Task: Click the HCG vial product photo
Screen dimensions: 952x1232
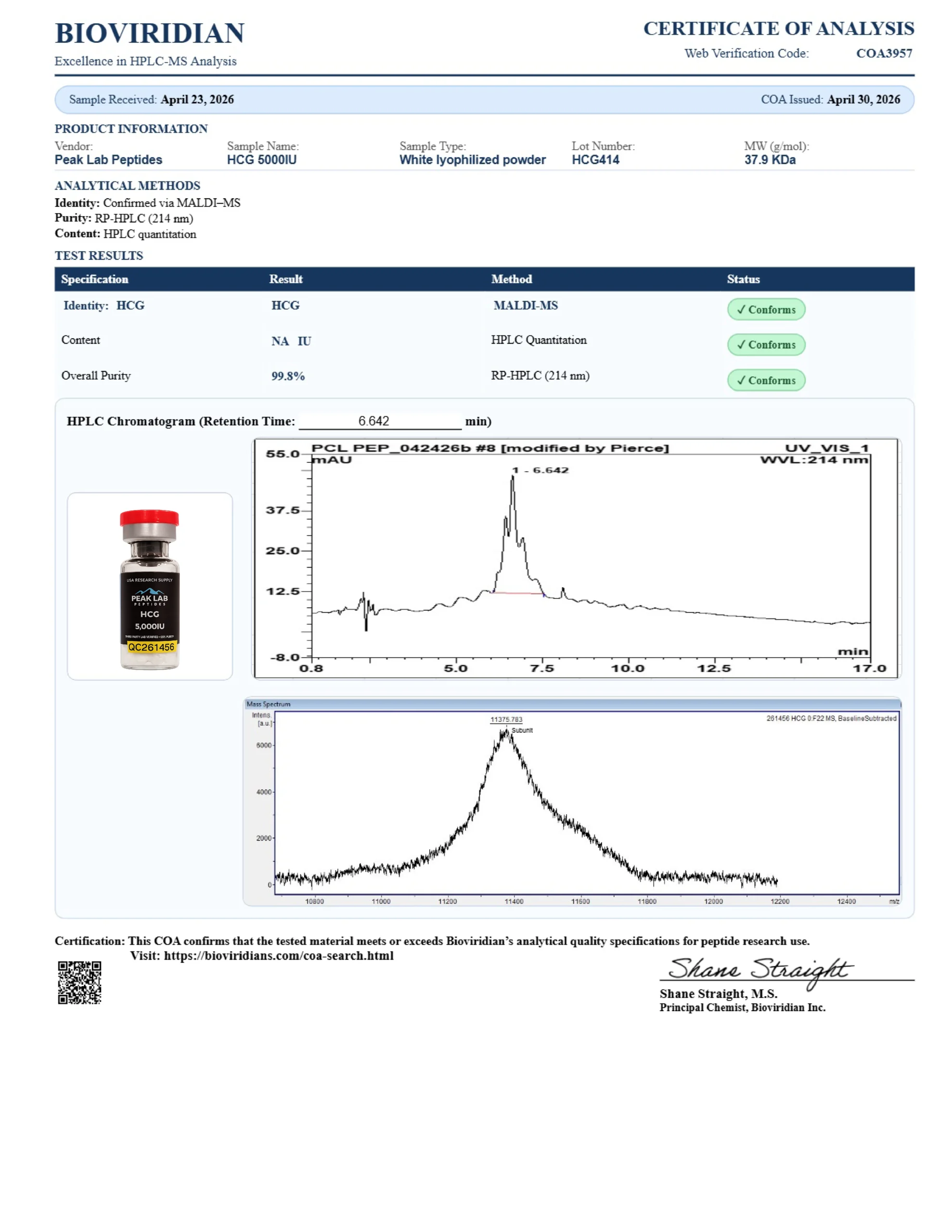Action: point(150,586)
